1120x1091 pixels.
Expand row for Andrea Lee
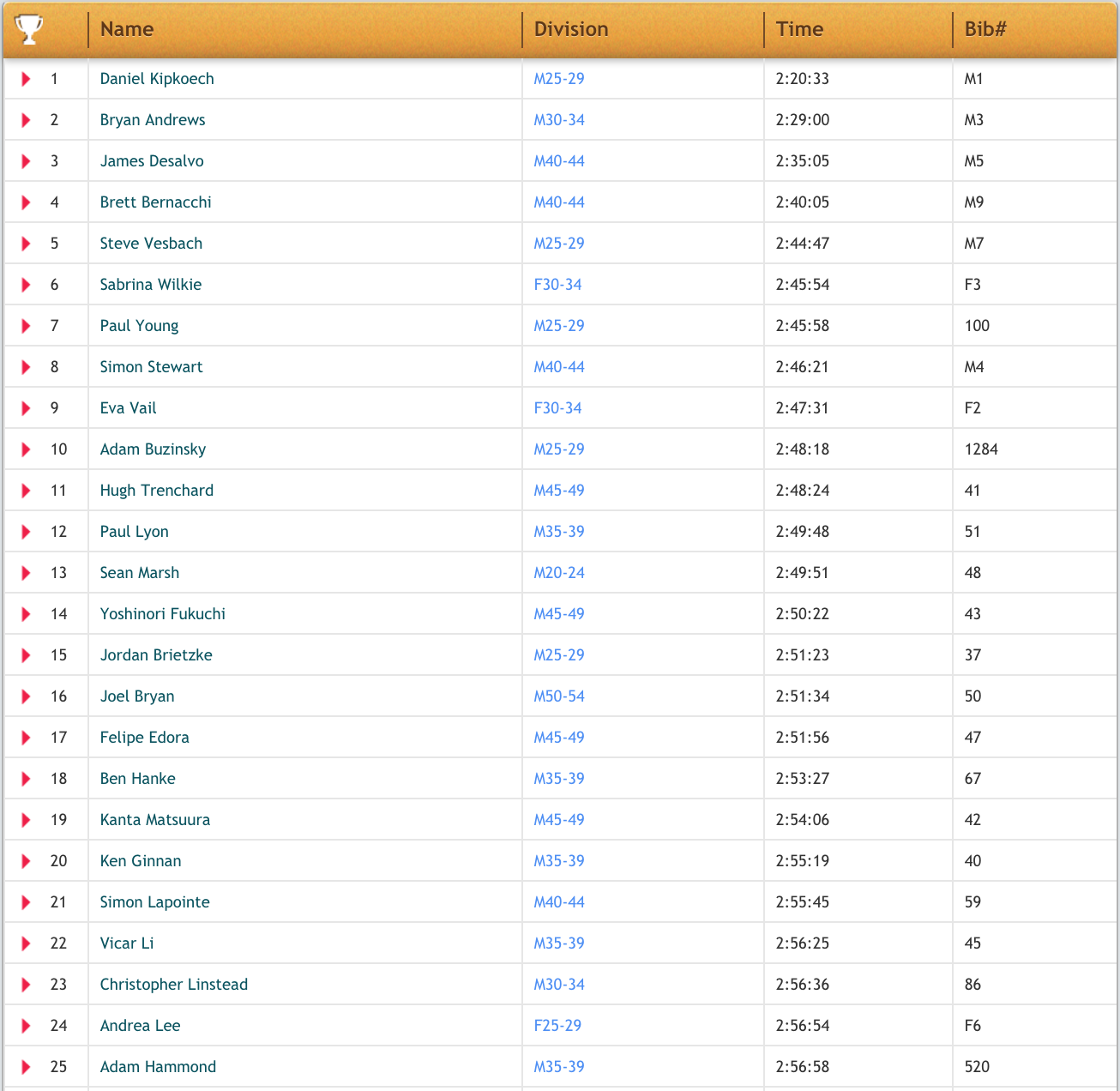tap(27, 1026)
